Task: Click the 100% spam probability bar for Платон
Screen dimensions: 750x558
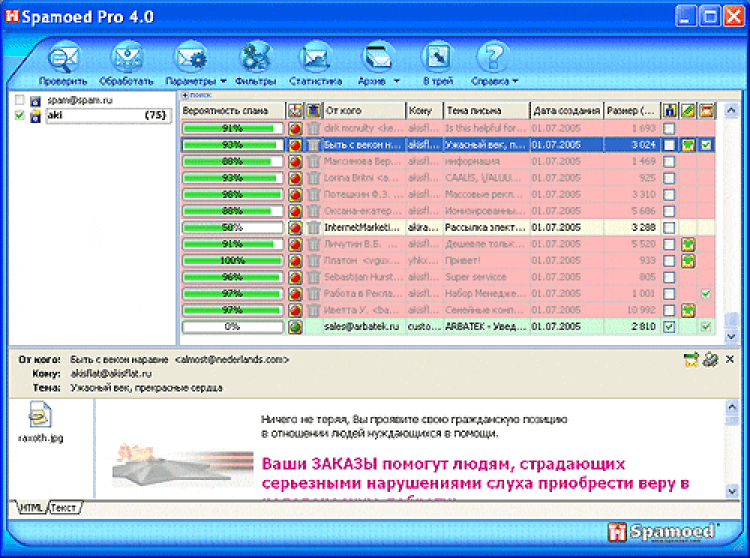Action: (232, 260)
